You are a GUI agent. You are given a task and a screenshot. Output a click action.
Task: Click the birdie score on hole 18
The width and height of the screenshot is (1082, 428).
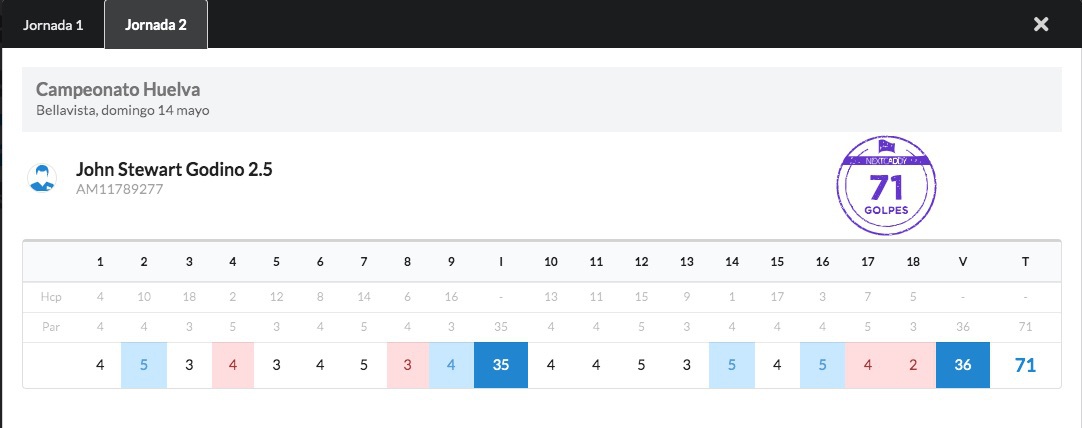[913, 364]
